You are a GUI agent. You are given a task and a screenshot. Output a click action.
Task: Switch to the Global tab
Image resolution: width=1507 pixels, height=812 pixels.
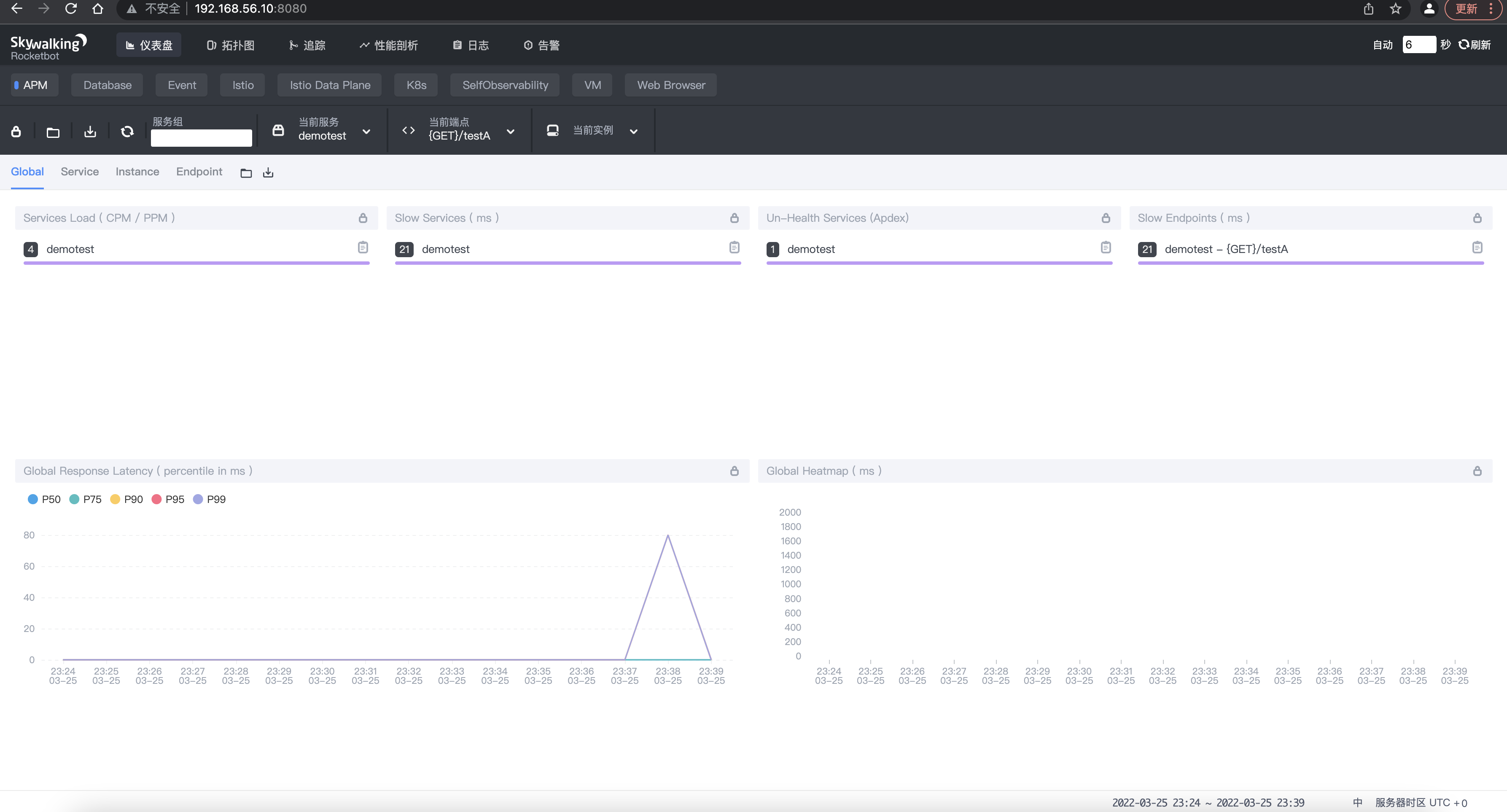tap(27, 172)
